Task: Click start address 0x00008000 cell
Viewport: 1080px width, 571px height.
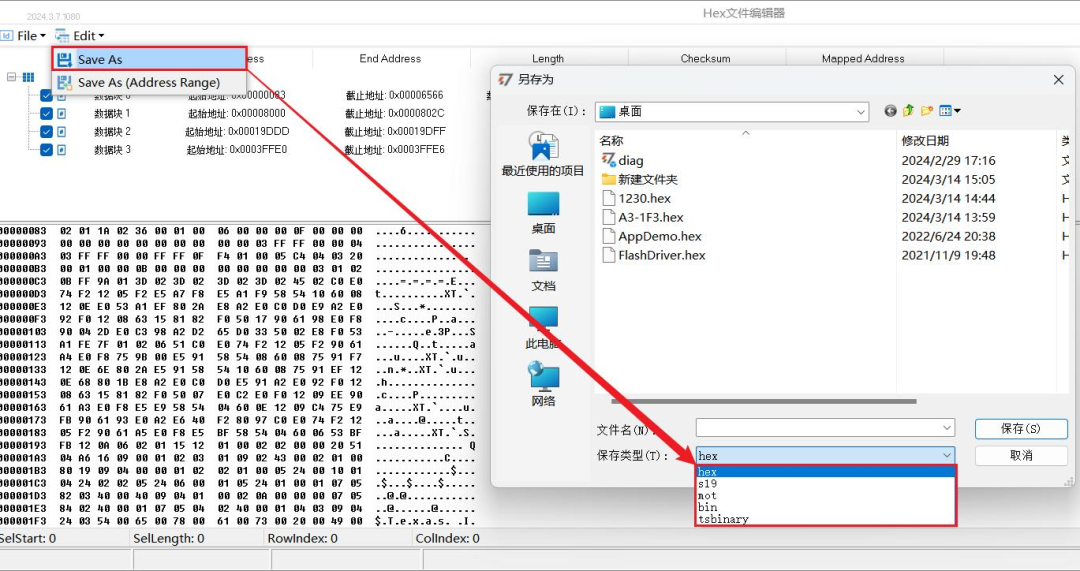Action: (237, 113)
